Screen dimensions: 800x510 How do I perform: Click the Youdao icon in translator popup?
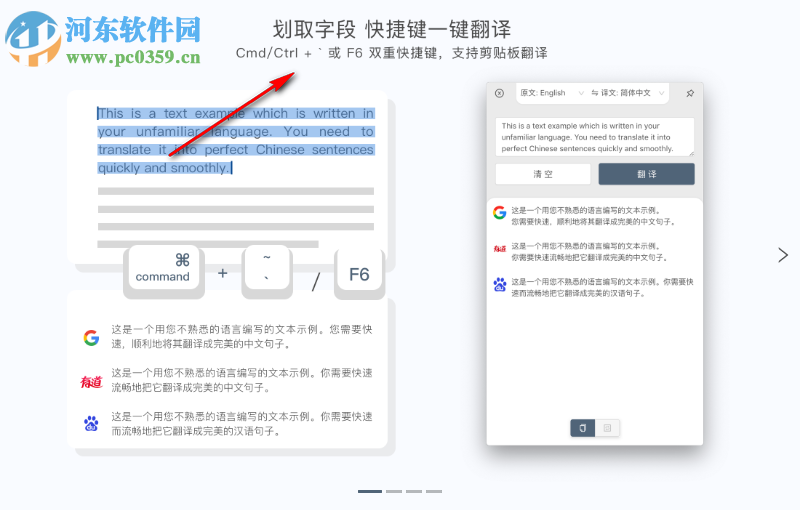coord(499,248)
